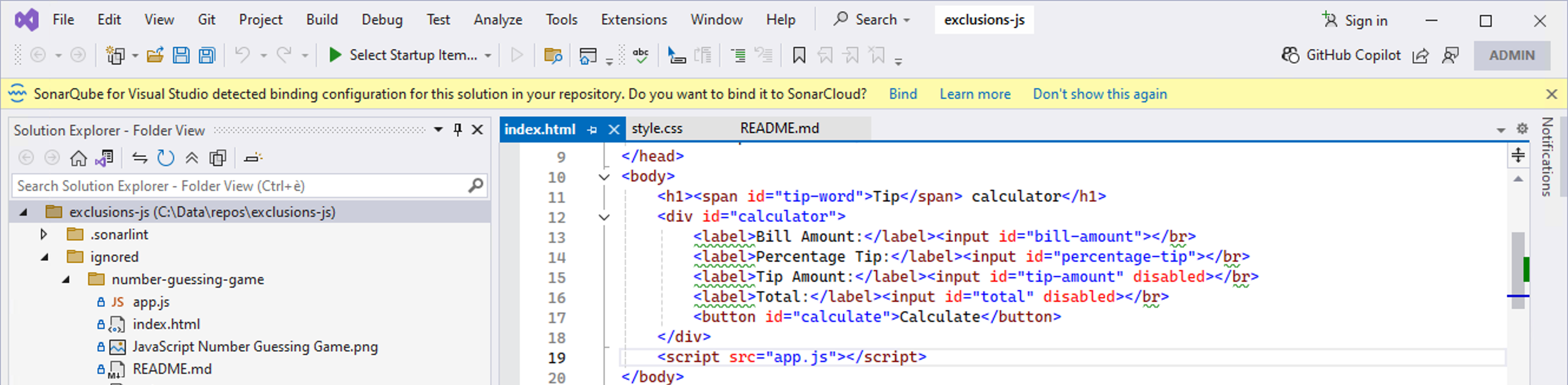Pin the Solution Explorer panel
The height and width of the screenshot is (385, 1568).
458,130
